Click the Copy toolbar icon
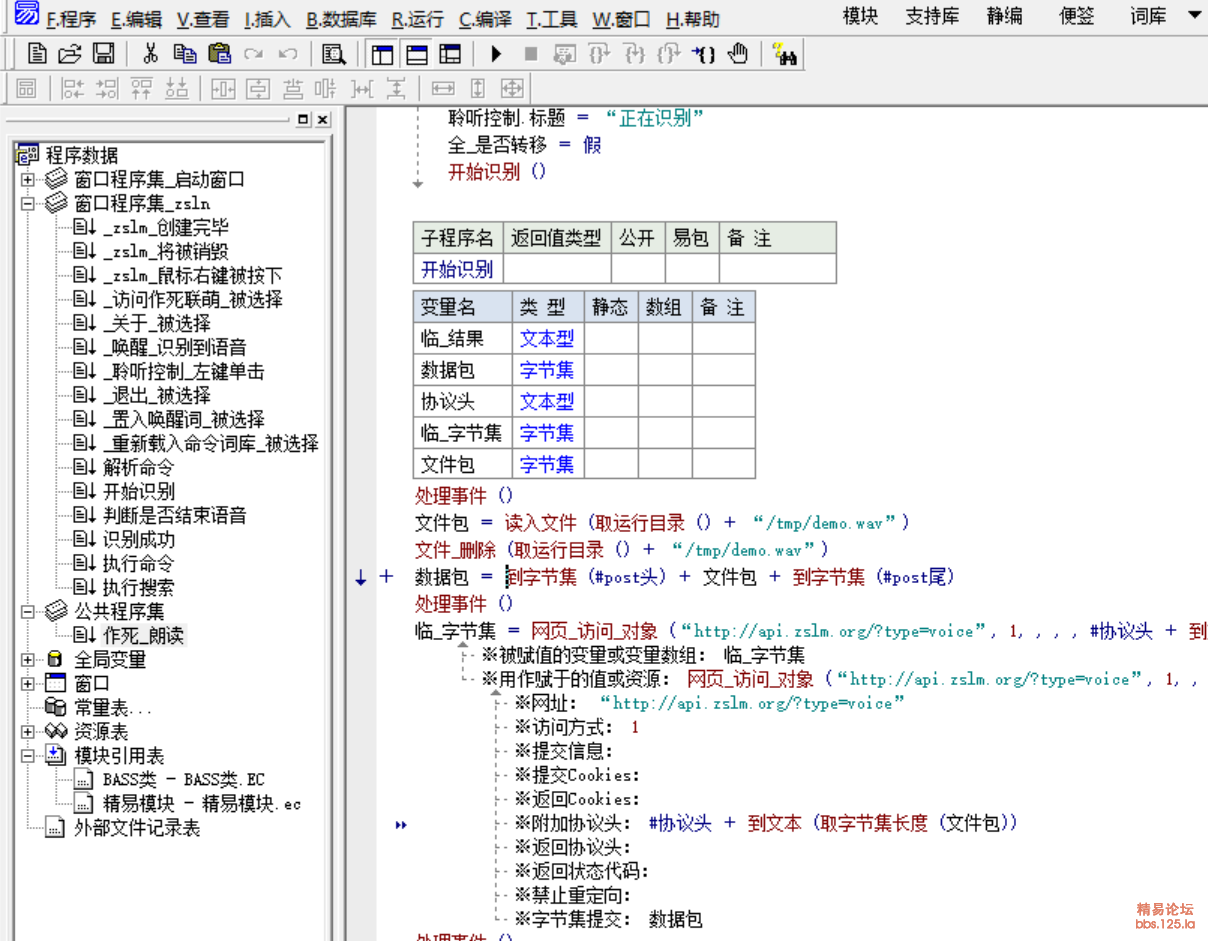 184,54
